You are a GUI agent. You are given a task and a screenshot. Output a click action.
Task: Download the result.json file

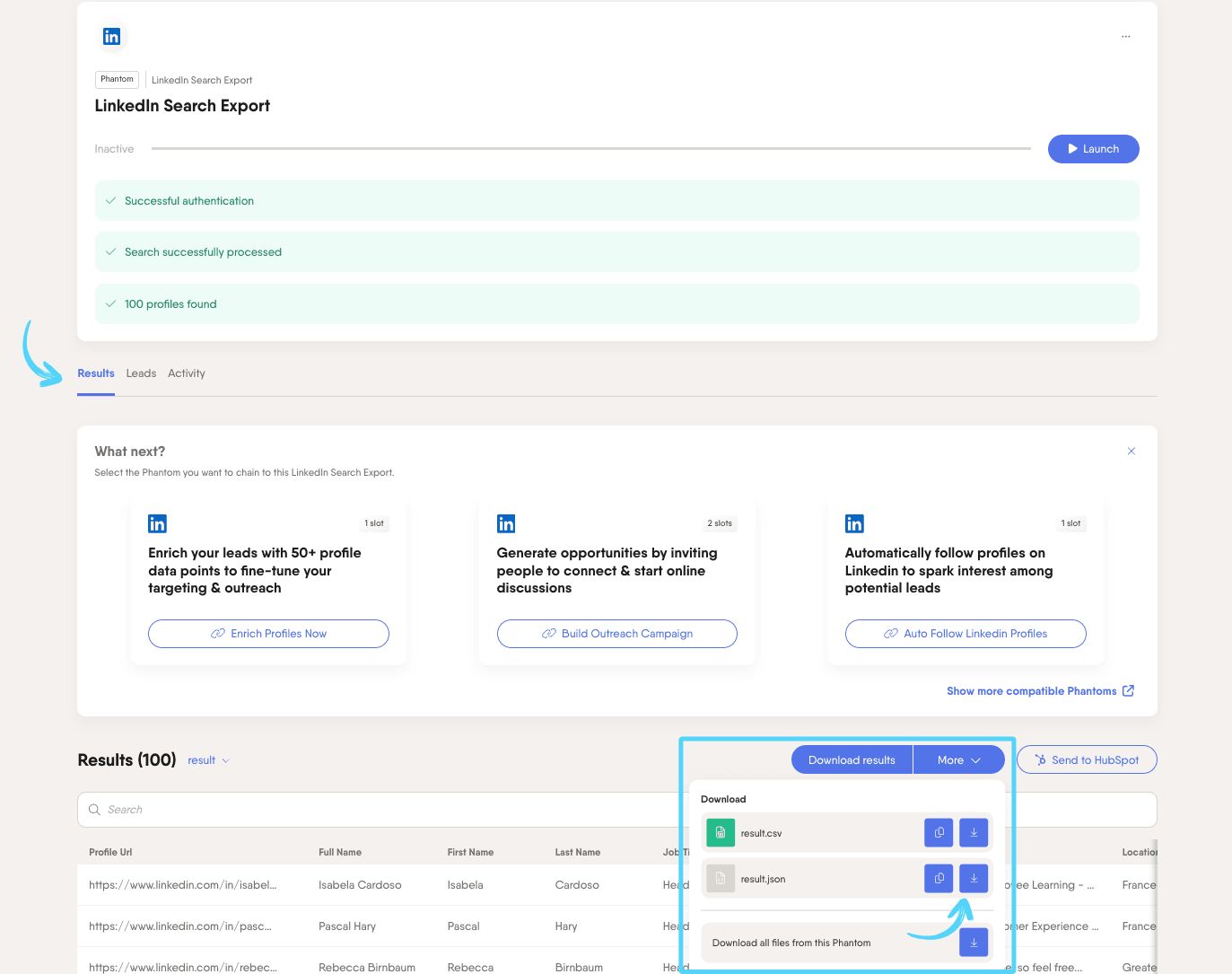click(x=974, y=878)
